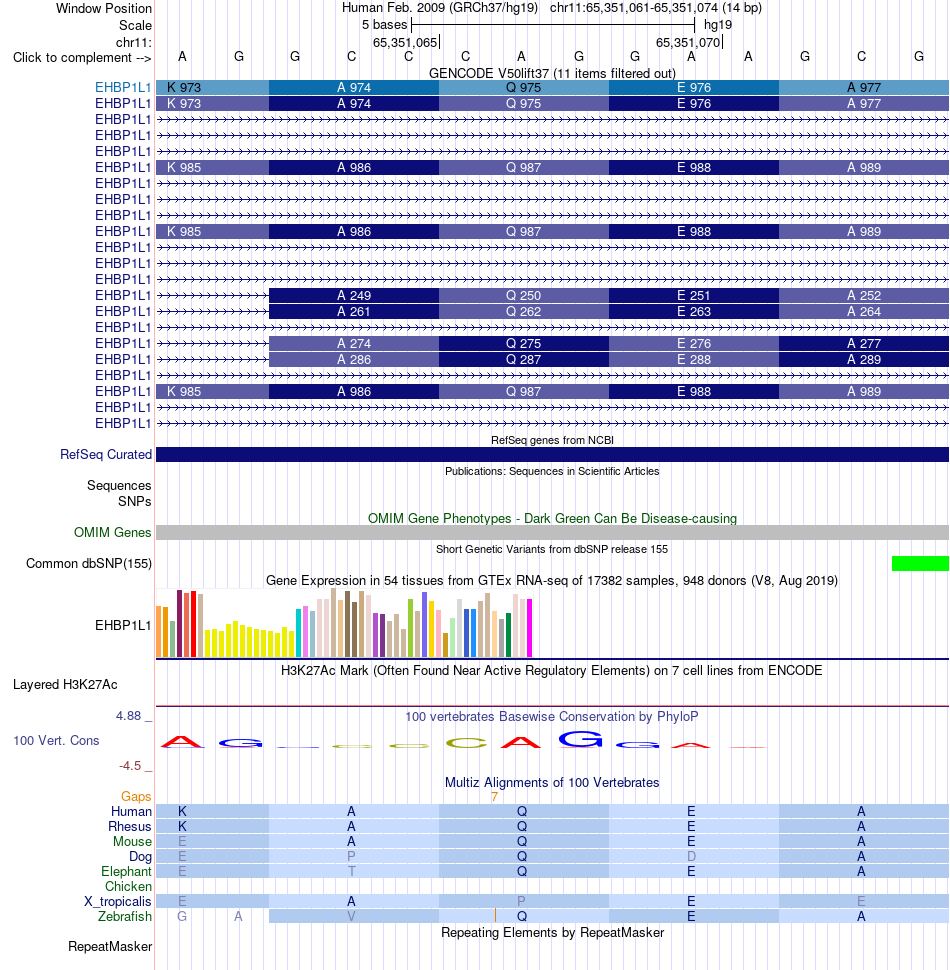The width and height of the screenshot is (950, 970).
Task: Click the 'D' residue in Dog row
Action: pos(691,856)
